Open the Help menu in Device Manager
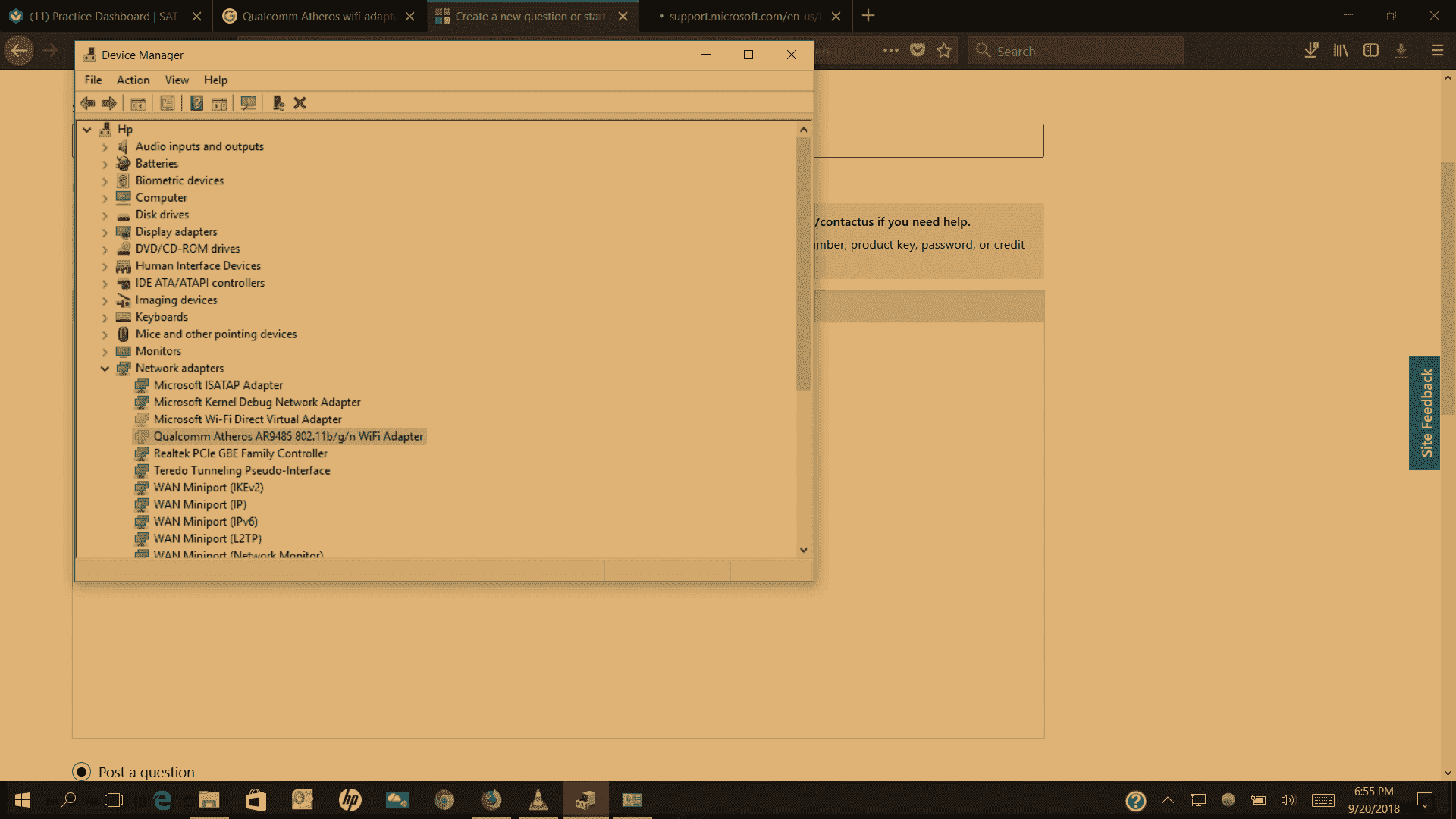The height and width of the screenshot is (819, 1456). (x=215, y=80)
